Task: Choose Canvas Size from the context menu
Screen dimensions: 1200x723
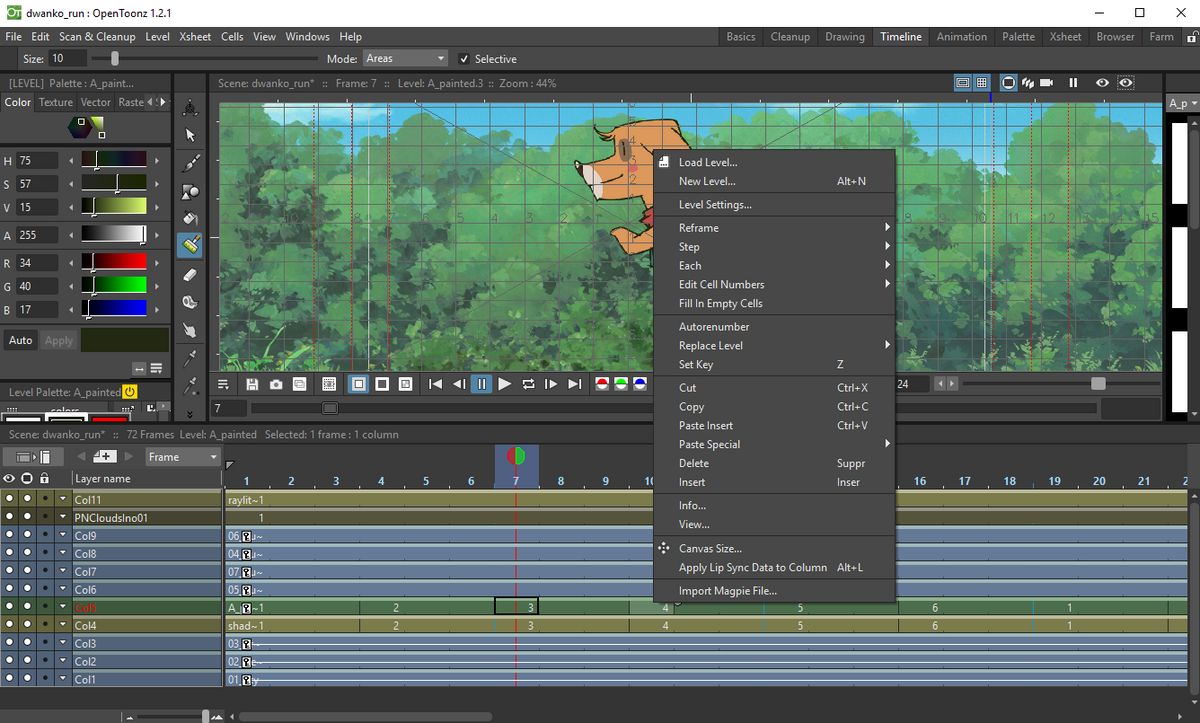Action: 773,549
